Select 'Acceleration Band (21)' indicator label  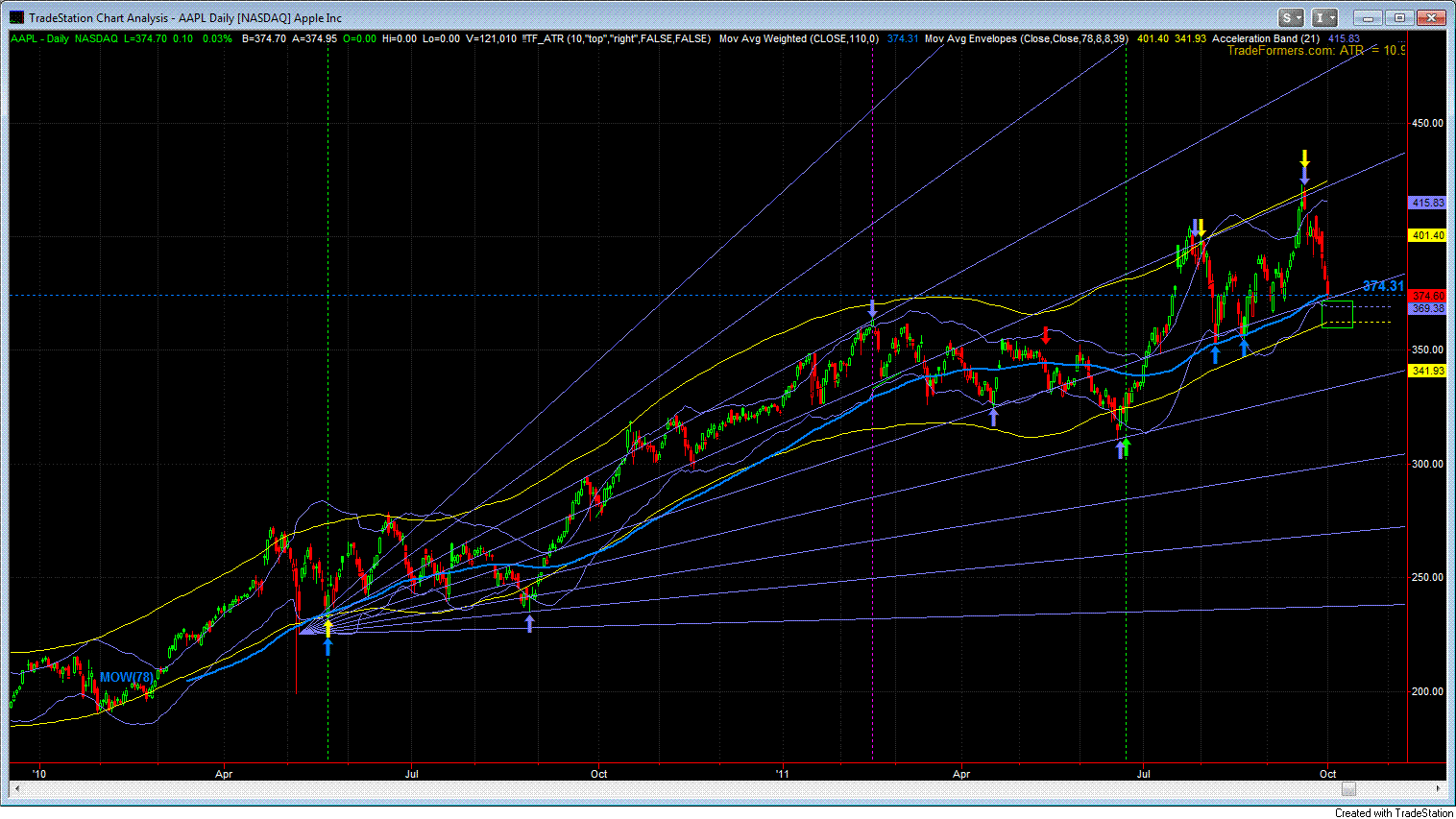point(1267,38)
